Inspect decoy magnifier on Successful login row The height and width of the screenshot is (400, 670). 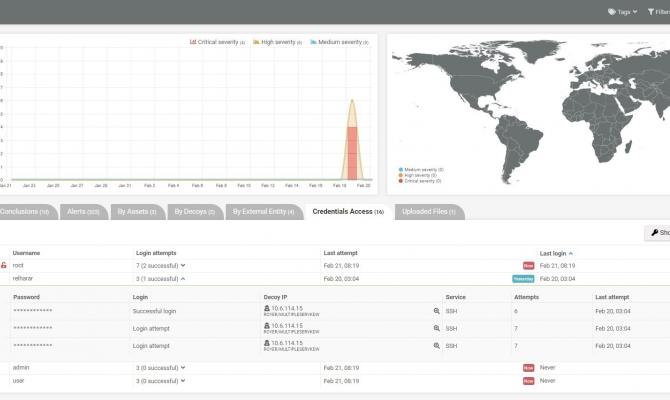pos(437,311)
